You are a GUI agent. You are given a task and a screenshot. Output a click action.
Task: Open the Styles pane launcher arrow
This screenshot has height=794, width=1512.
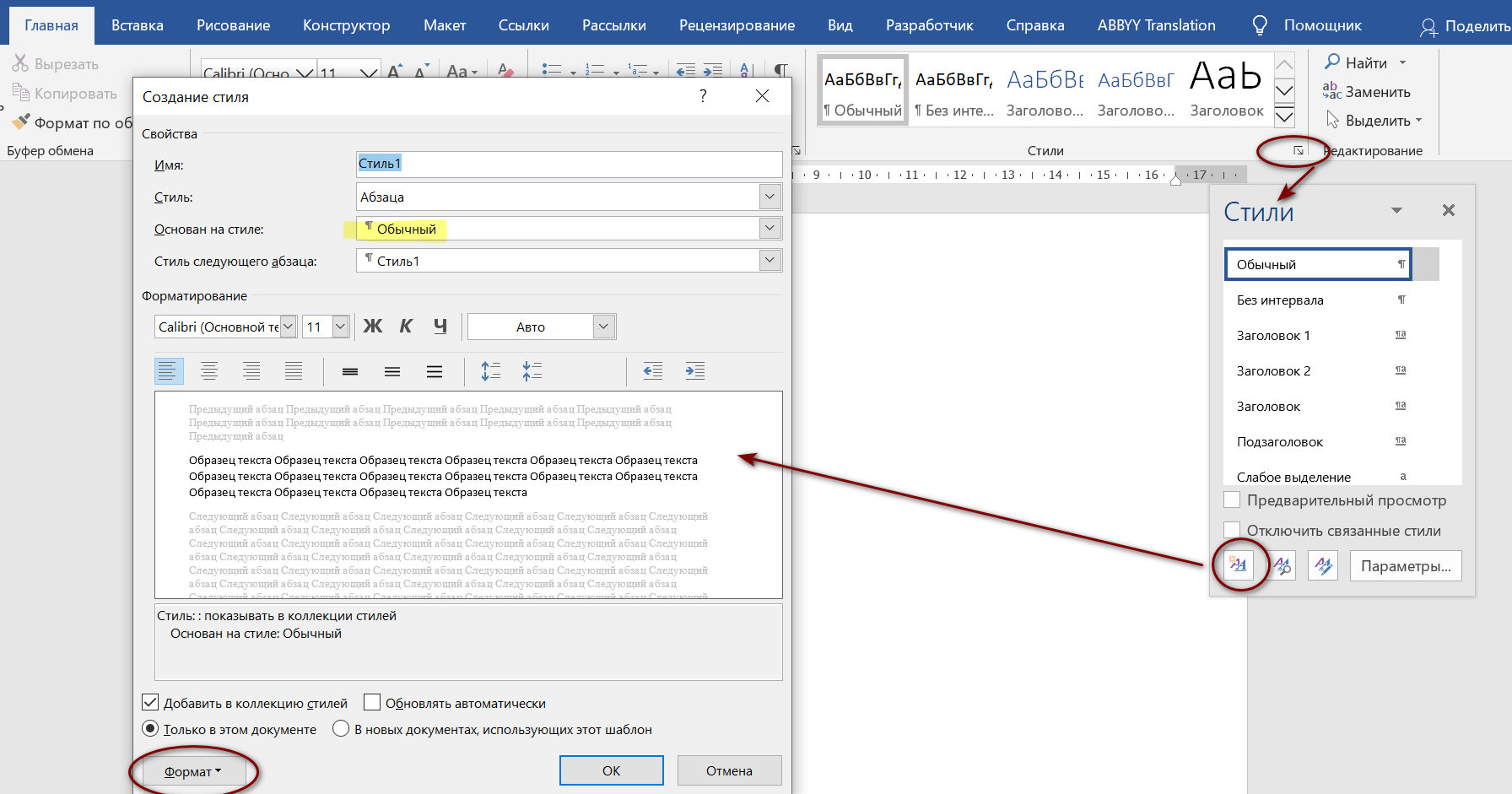click(x=1299, y=150)
